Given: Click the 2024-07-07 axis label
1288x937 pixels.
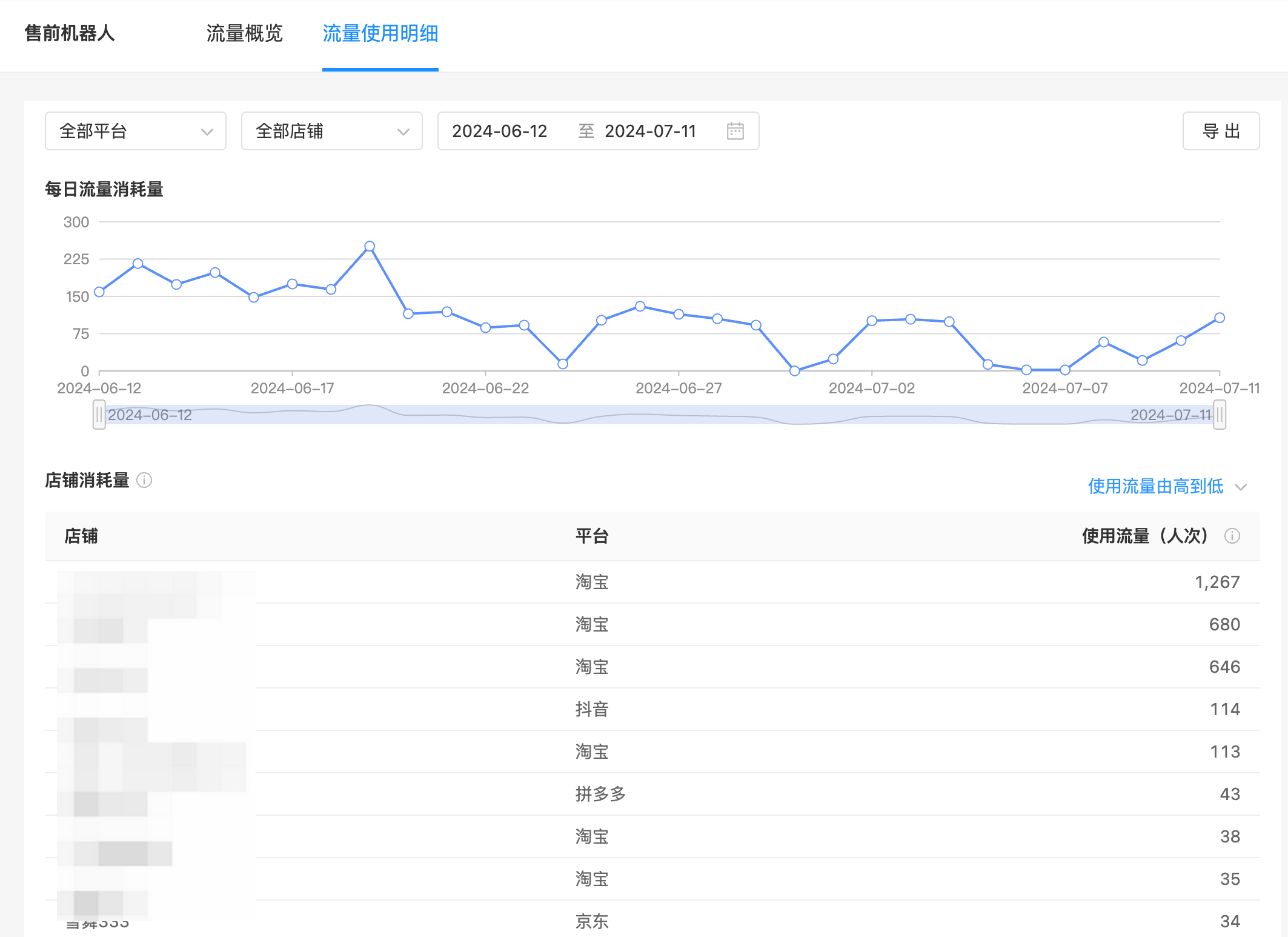Looking at the screenshot, I should pyautogui.click(x=1065, y=388).
